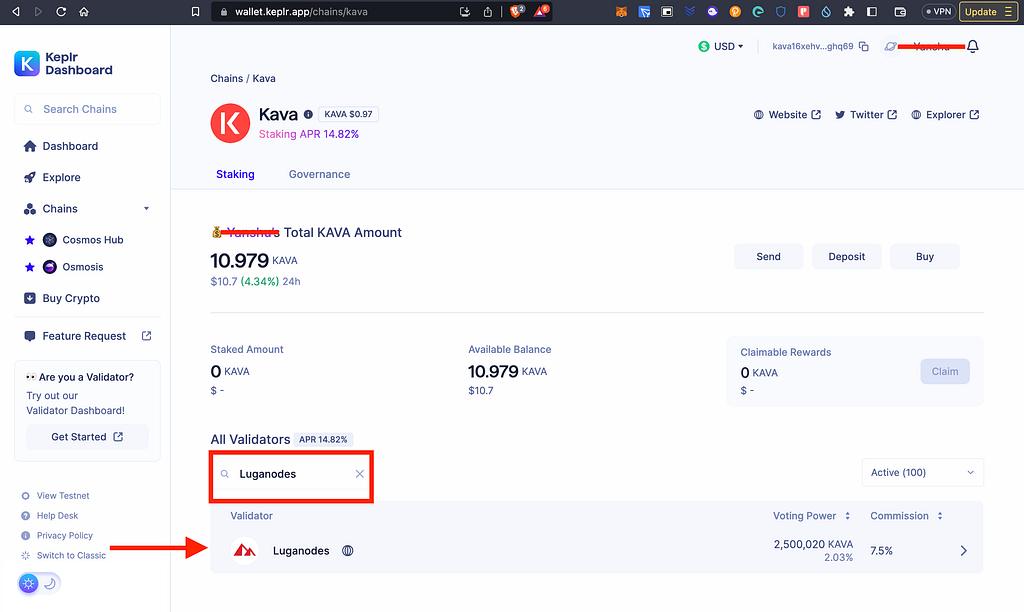Screen dimensions: 1024x612
Task: Click the Brave Rewards triangle icon
Action: (x=541, y=12)
